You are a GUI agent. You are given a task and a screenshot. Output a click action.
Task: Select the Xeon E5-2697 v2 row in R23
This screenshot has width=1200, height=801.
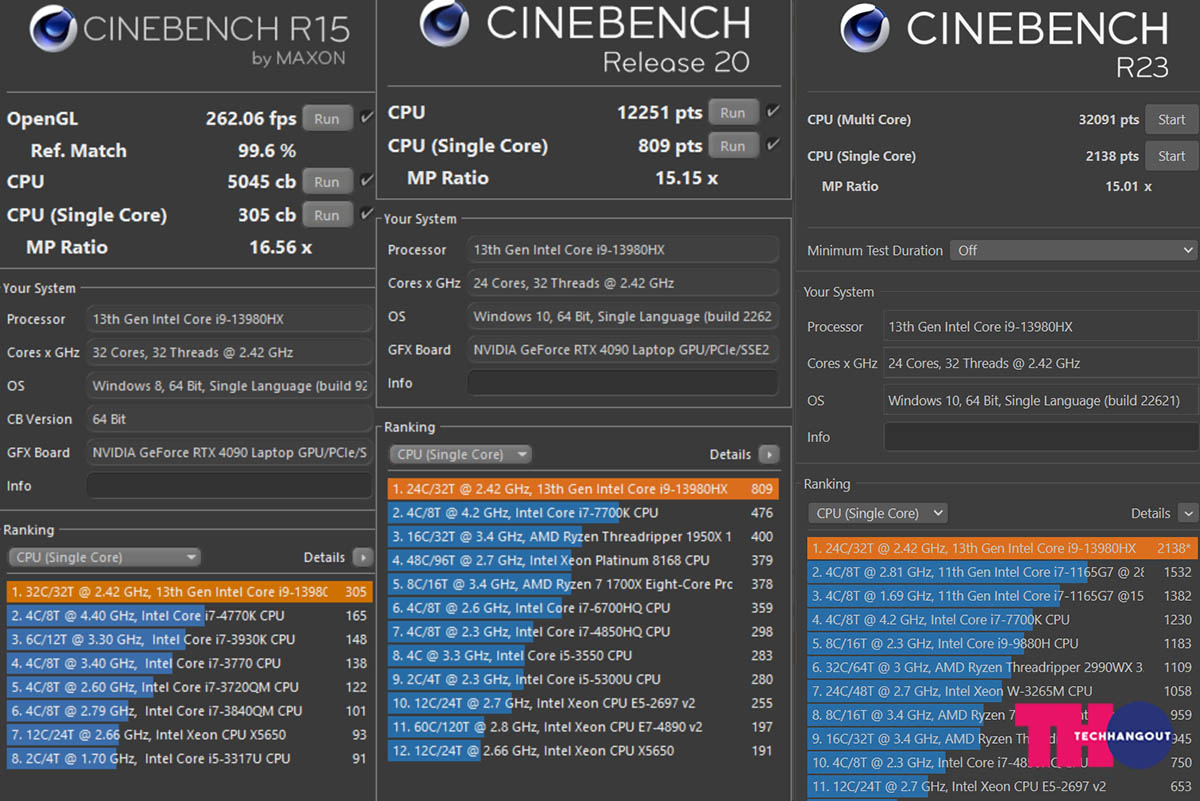point(1002,786)
